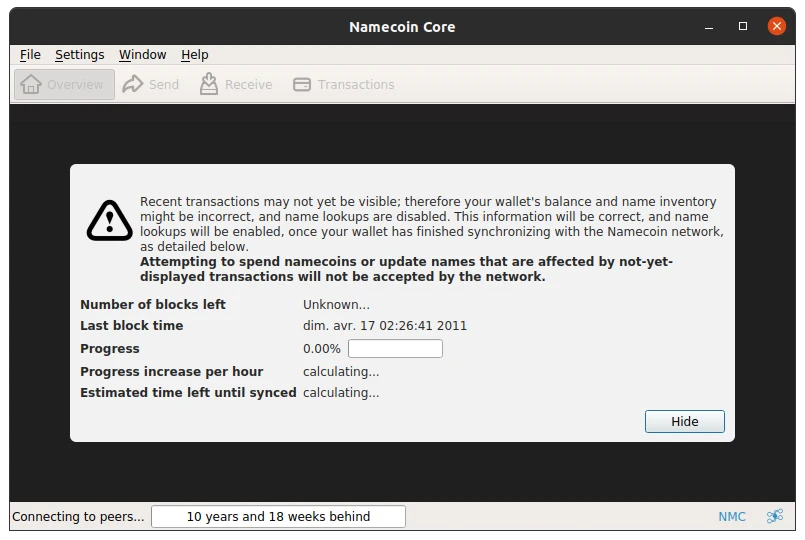Click the NMC unit selector
This screenshot has height=540, width=805.
732,516
